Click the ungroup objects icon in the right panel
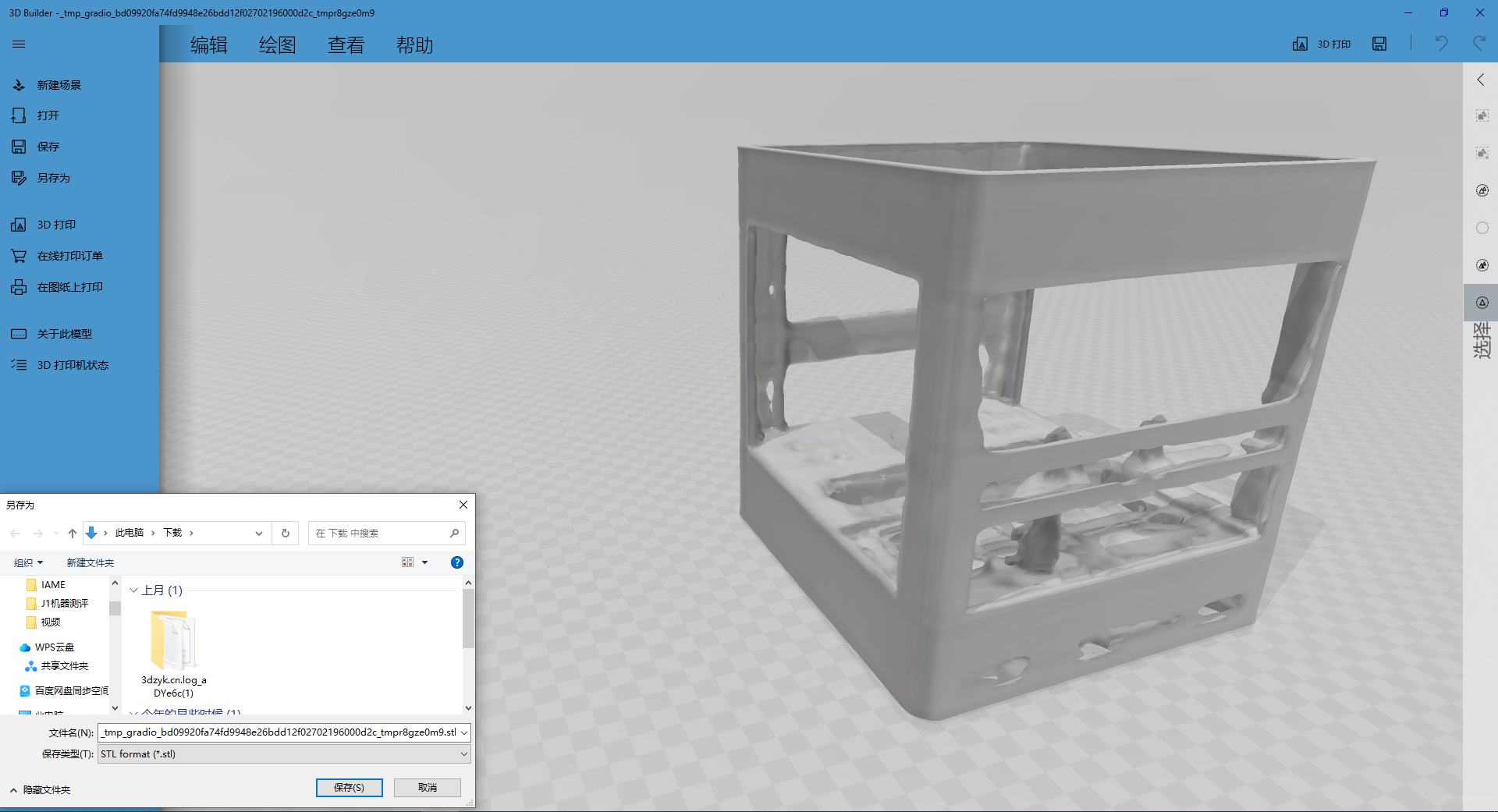 (x=1482, y=153)
